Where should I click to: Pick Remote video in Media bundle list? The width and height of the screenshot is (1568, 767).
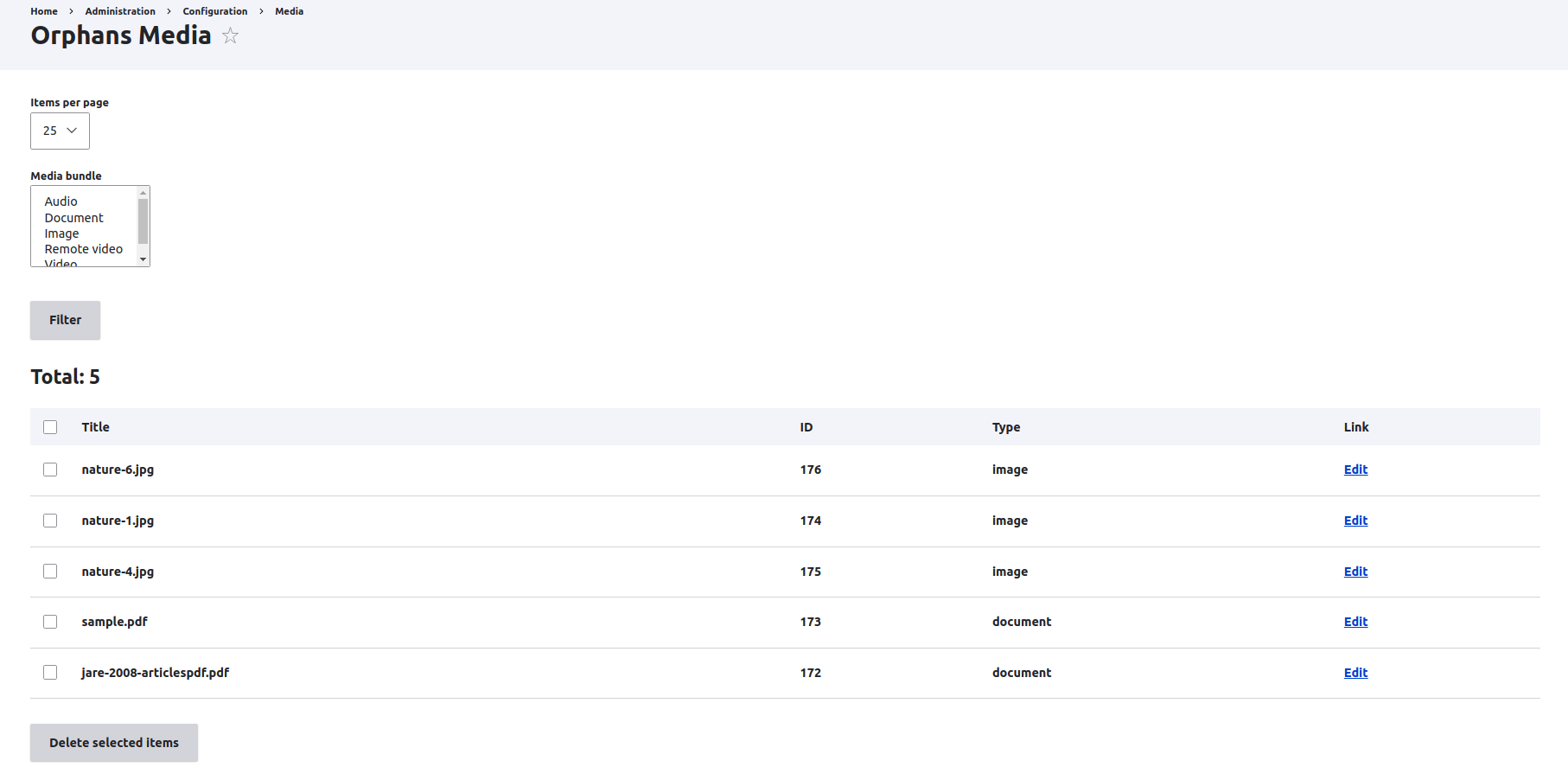pos(84,249)
